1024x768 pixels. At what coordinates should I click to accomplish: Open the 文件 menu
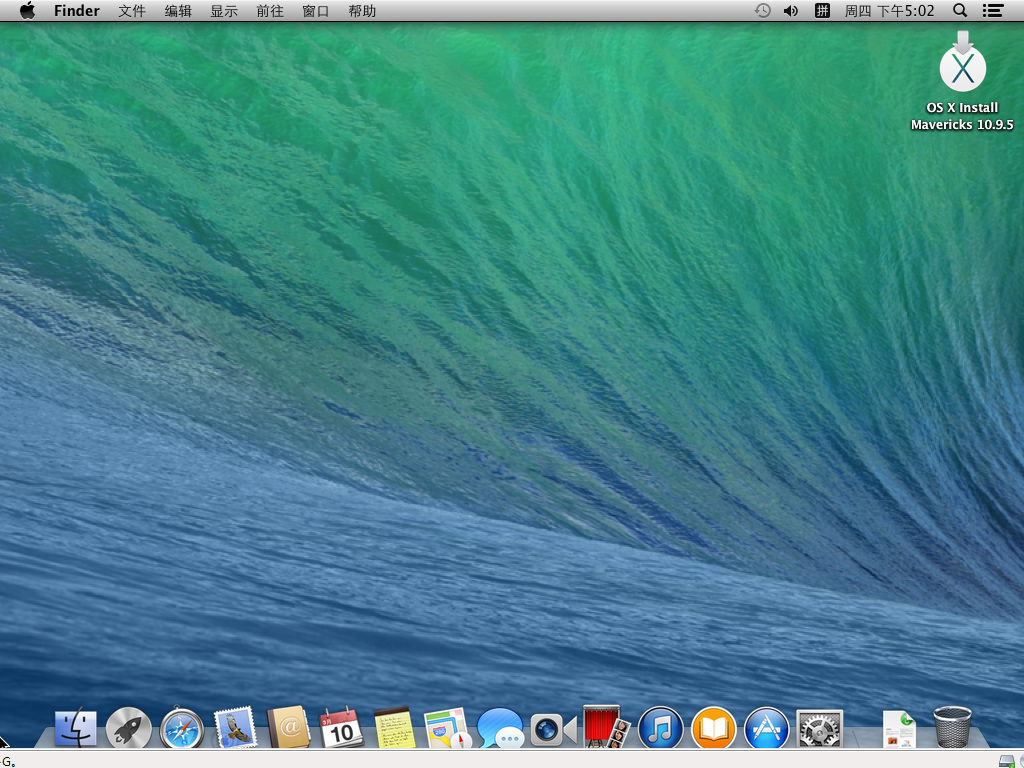pyautogui.click(x=132, y=10)
